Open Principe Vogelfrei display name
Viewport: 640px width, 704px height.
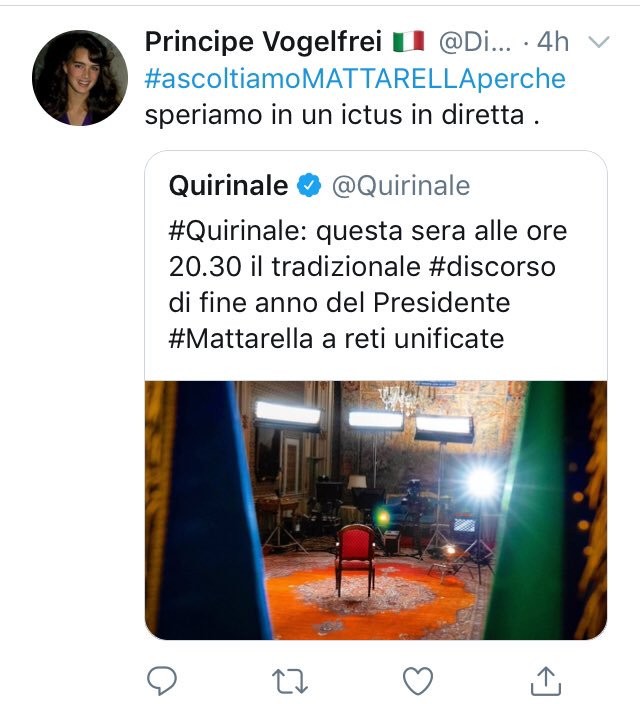[x=263, y=42]
